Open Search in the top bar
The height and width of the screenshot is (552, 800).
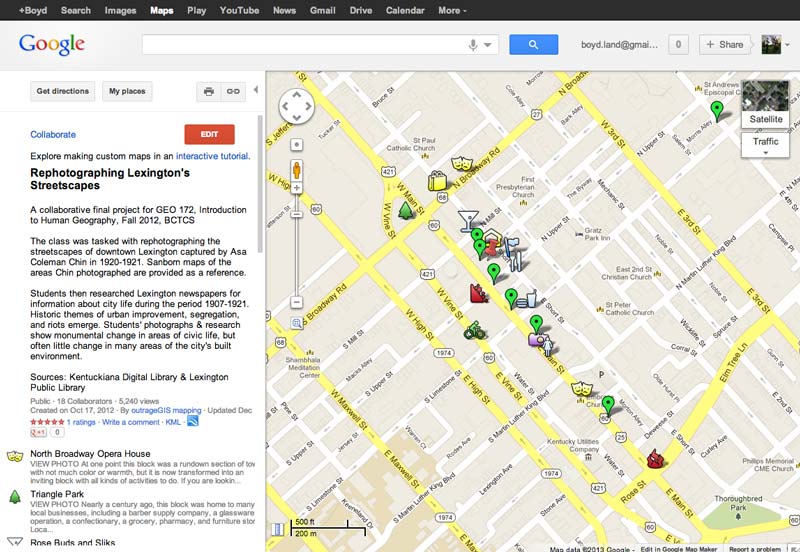76,10
